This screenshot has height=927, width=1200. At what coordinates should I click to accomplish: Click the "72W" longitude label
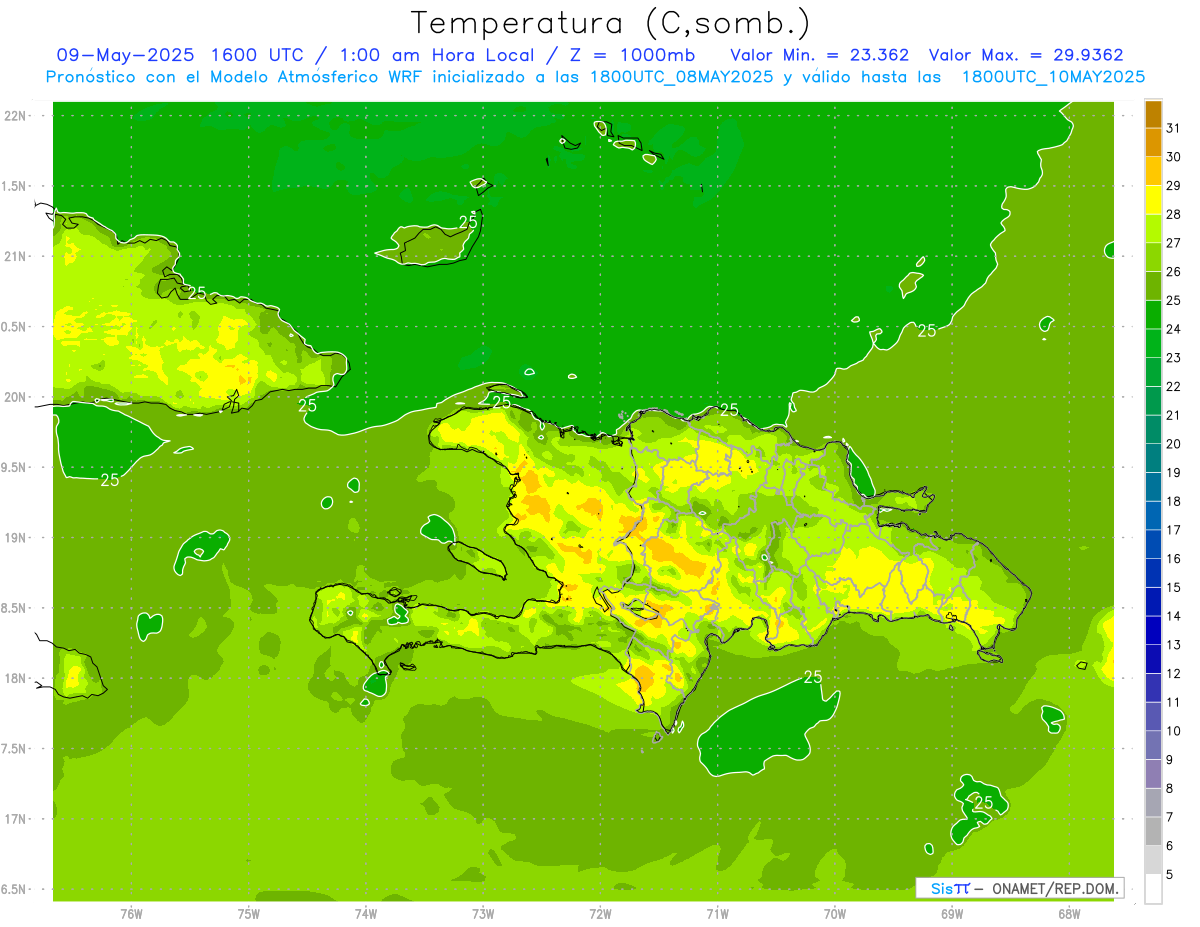point(600,913)
